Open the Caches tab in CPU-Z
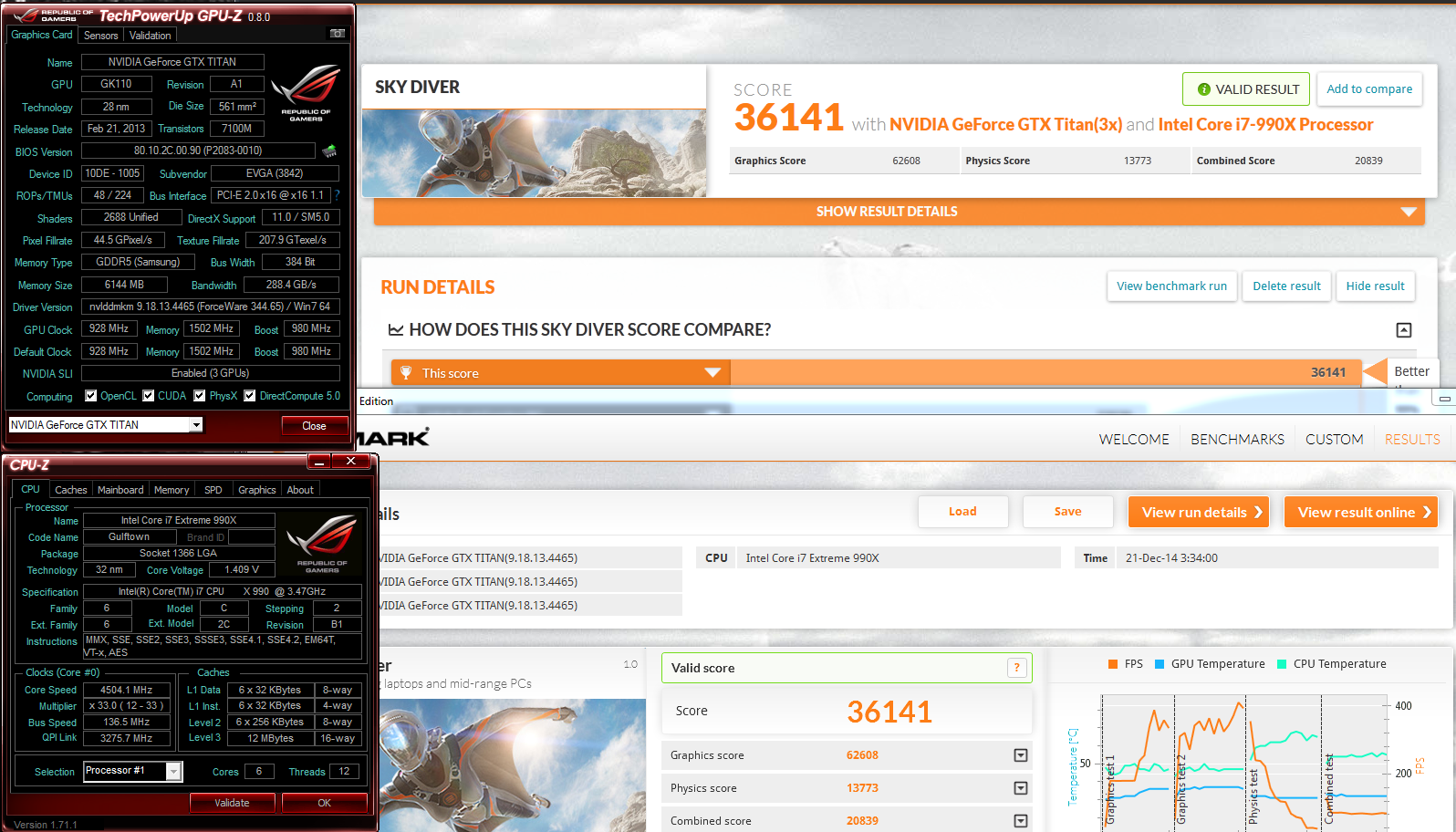This screenshot has height=832, width=1456. tap(70, 490)
